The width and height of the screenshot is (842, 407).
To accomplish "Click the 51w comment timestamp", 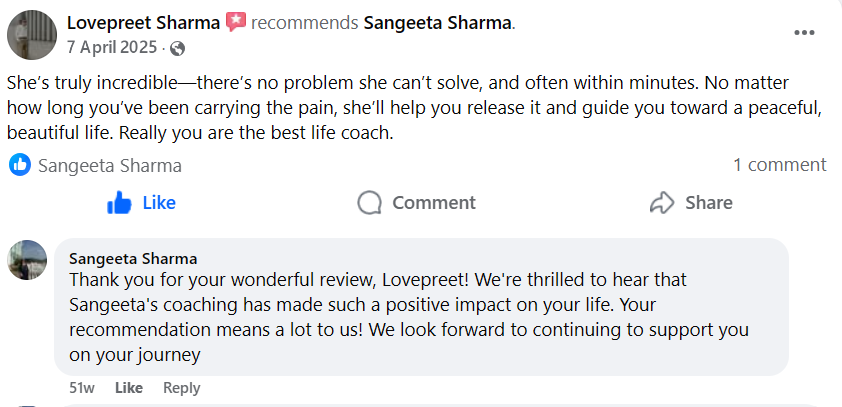I will pyautogui.click(x=82, y=388).
